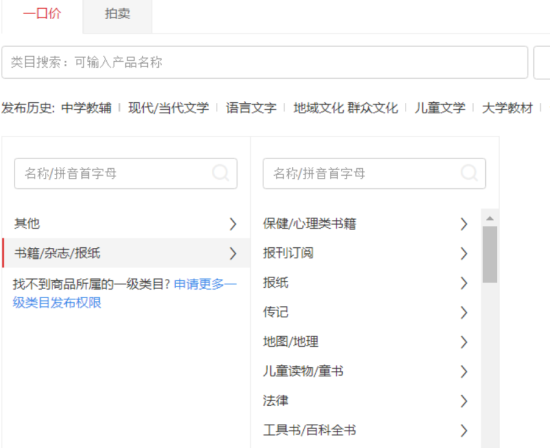Click the arrow beside 报纸 subcategory
Screen dimensions: 550x448
tap(464, 283)
